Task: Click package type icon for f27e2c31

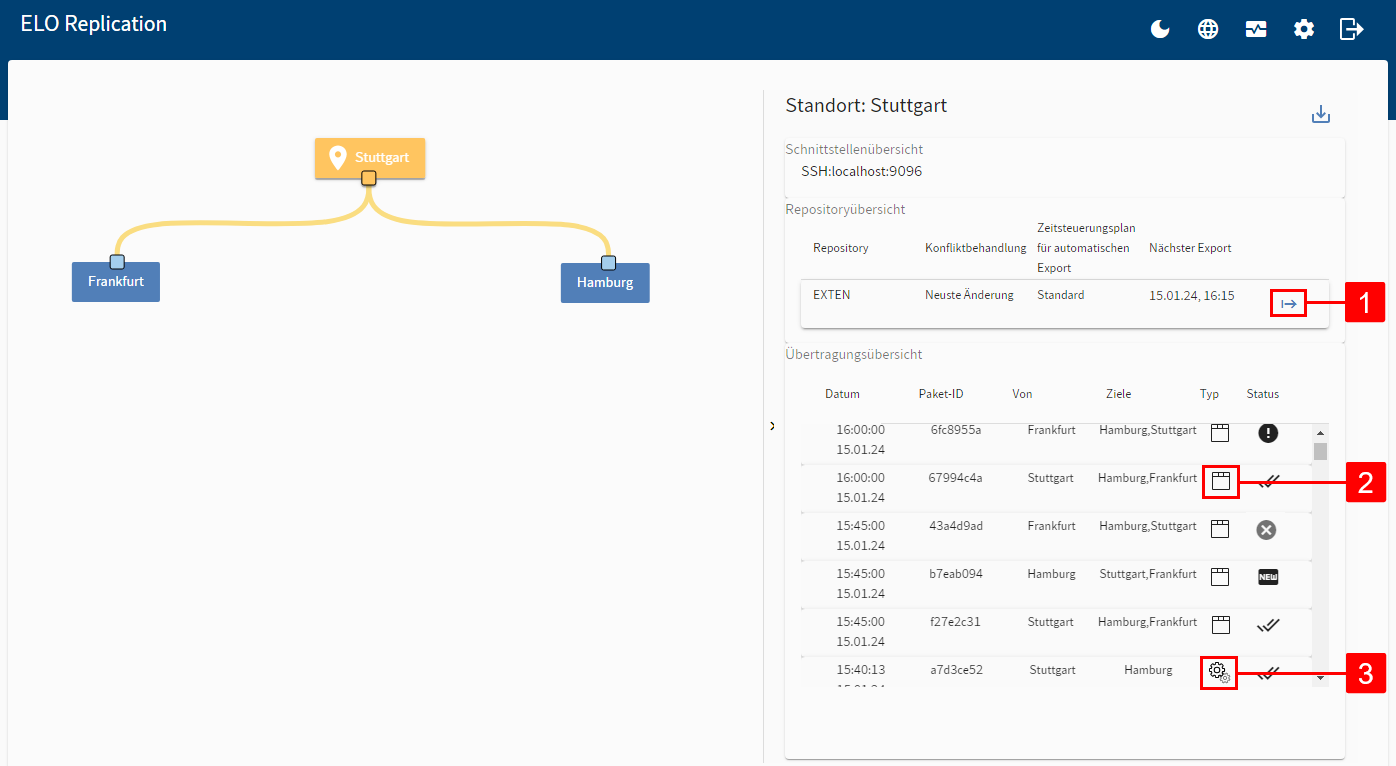Action: click(1219, 625)
